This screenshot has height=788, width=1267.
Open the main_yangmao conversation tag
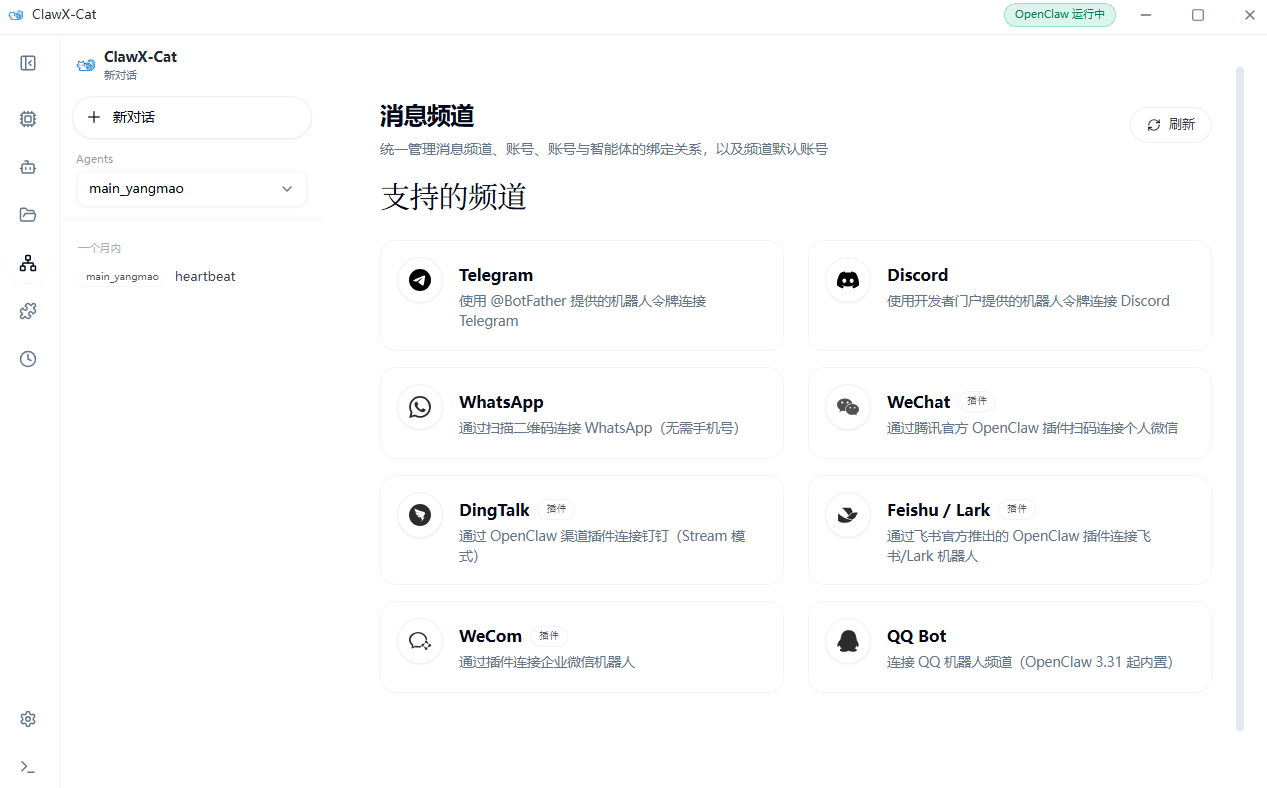click(122, 276)
